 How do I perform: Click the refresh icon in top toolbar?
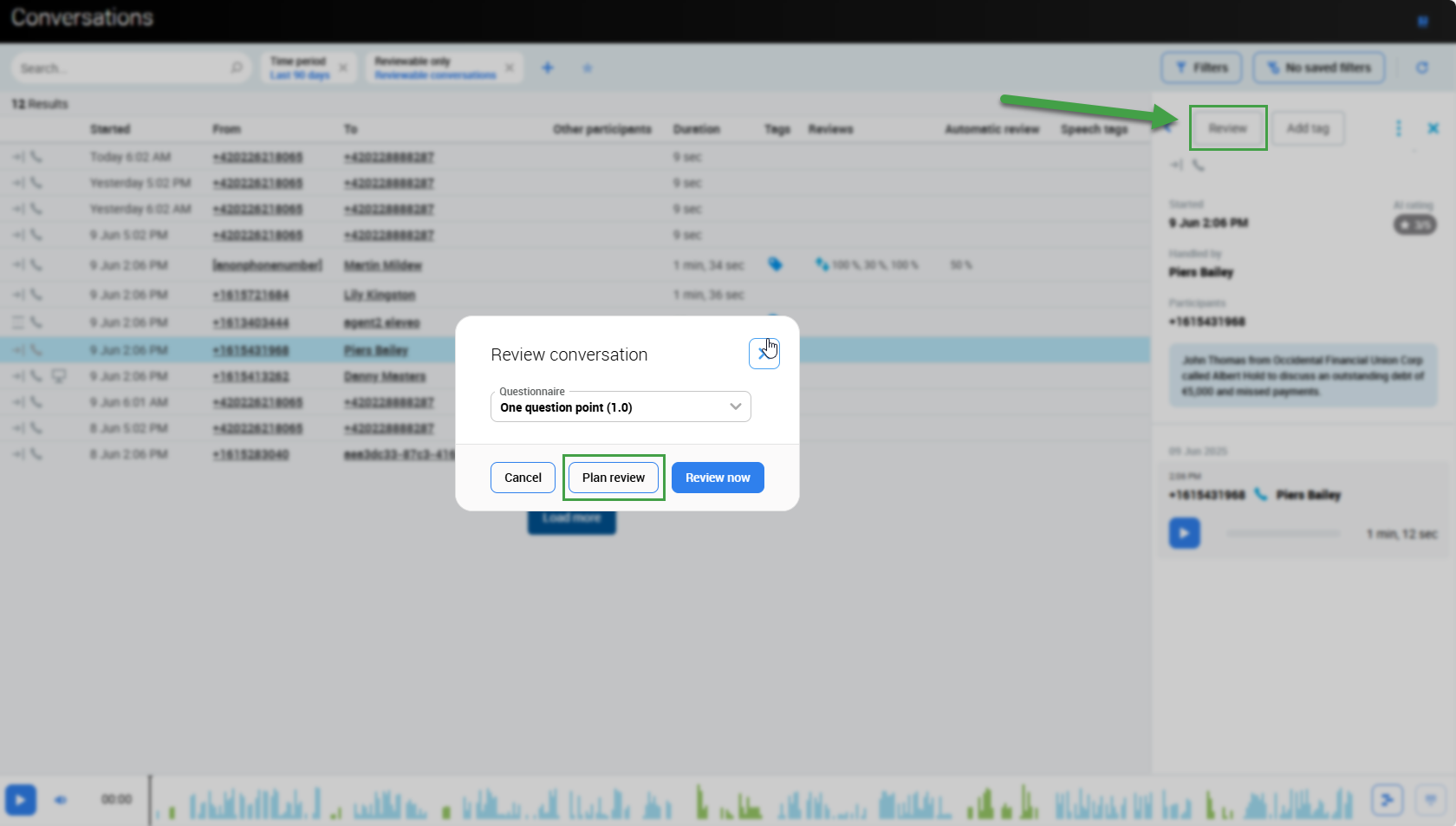[1422, 68]
